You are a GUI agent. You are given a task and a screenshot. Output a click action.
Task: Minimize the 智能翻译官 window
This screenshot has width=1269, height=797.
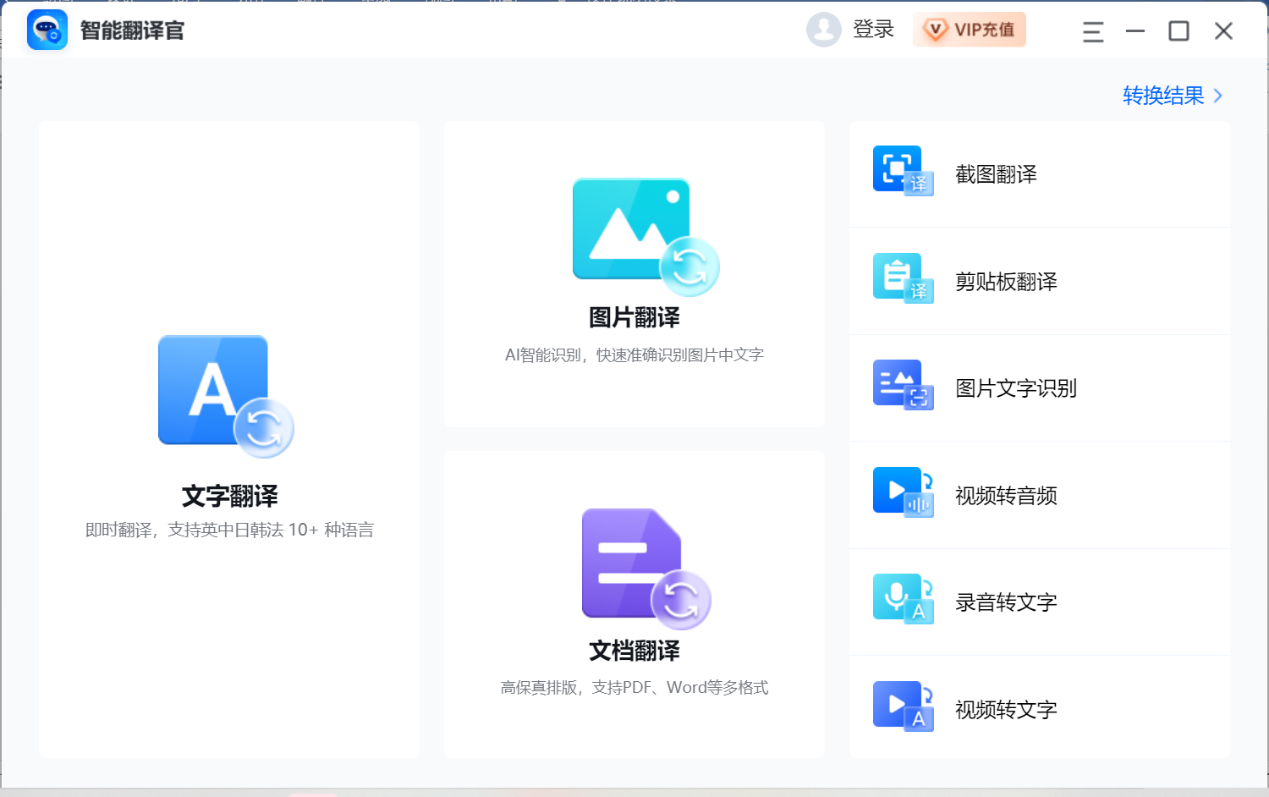[1135, 31]
